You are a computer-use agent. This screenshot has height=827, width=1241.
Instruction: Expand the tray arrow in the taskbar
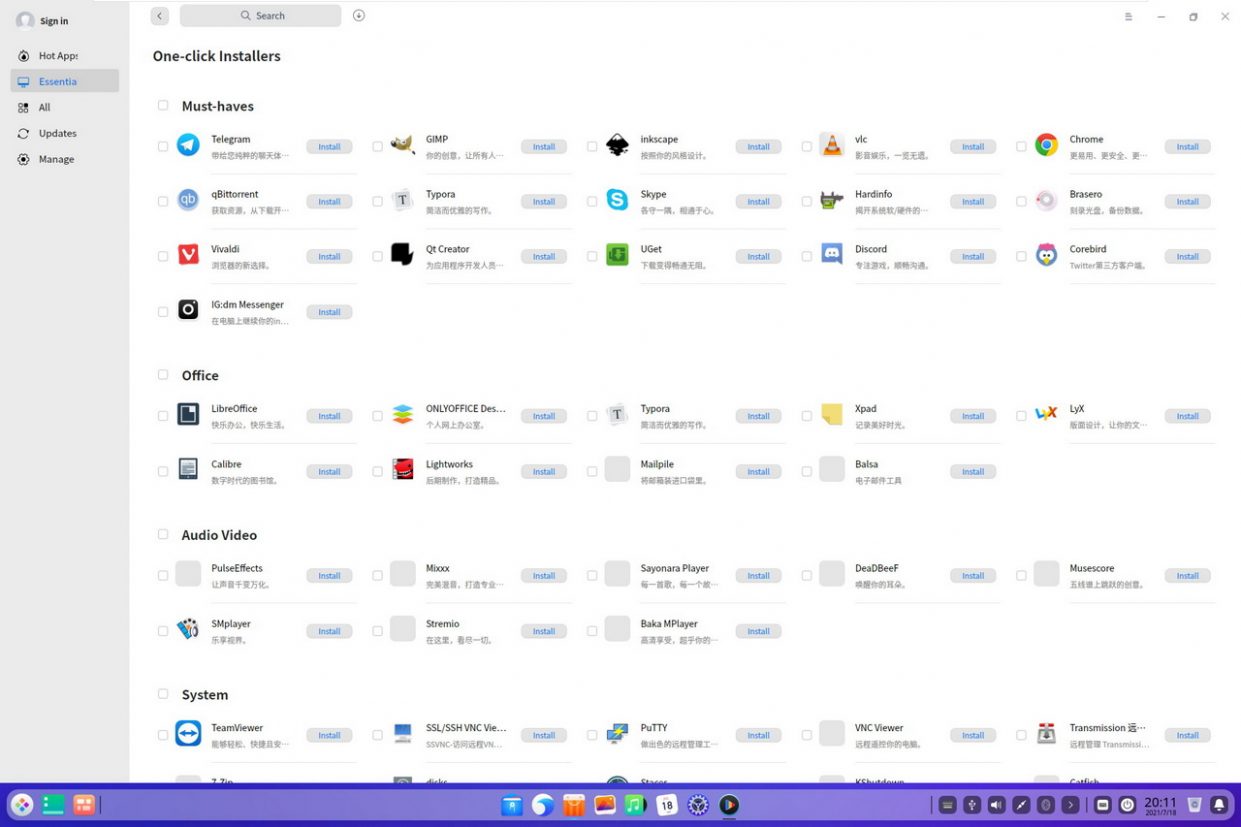(x=1070, y=805)
